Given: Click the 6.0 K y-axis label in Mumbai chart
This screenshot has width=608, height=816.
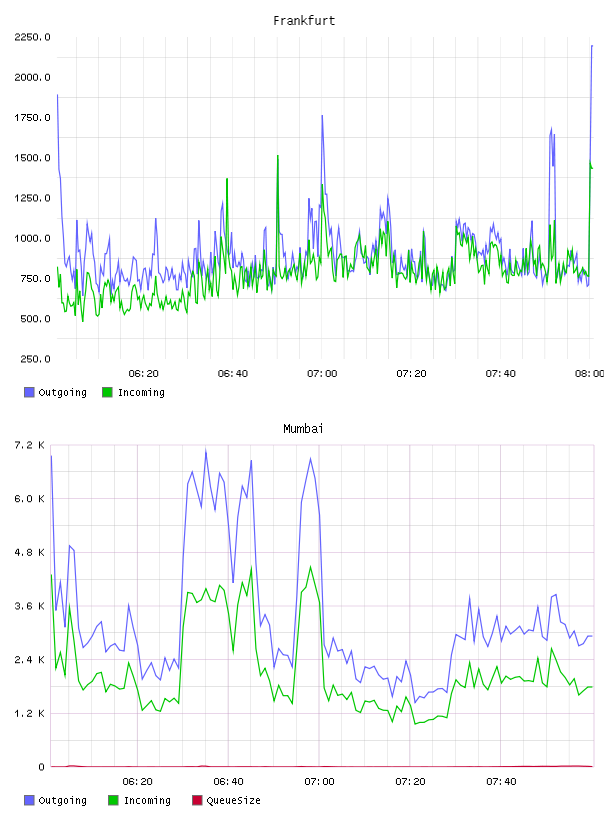Looking at the screenshot, I should coord(30,499).
